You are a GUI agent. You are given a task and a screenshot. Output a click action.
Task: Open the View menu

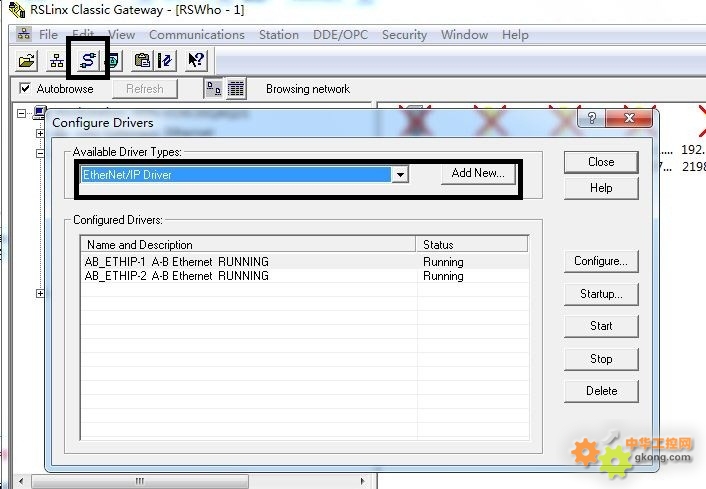coord(122,35)
